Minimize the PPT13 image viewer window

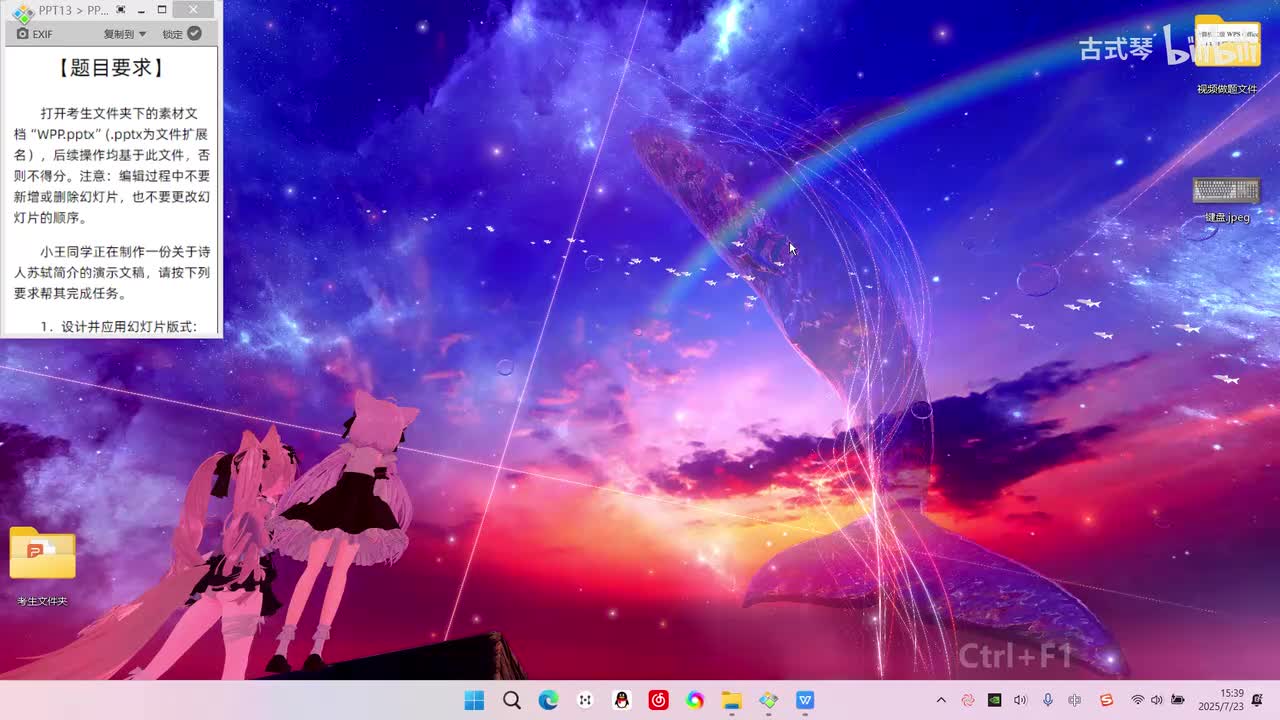pos(141,10)
